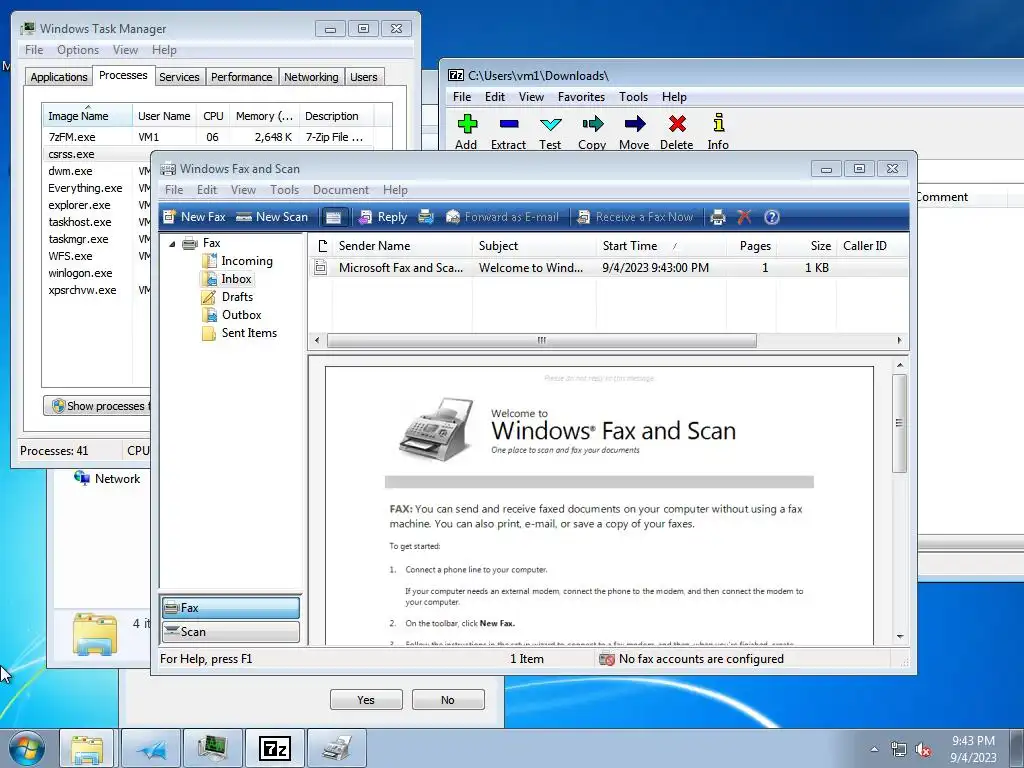This screenshot has height=768, width=1024.
Task: Open the Fax and Scan Help menu
Action: coord(395,190)
